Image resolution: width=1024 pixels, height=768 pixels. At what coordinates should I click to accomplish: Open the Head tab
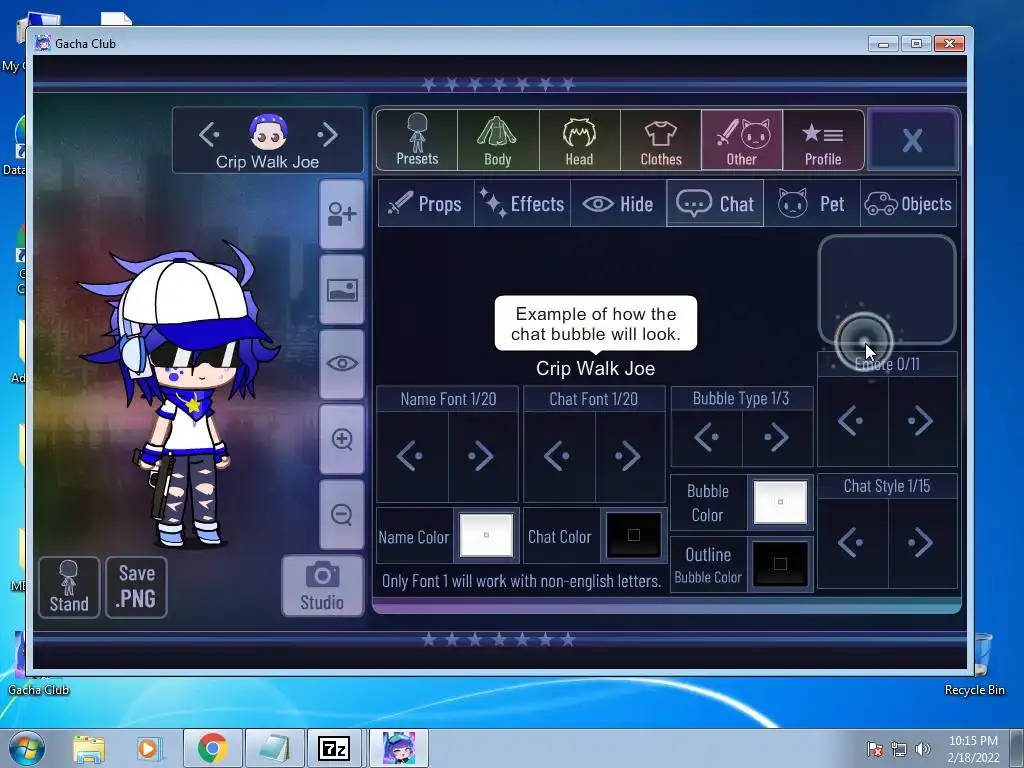tap(579, 140)
